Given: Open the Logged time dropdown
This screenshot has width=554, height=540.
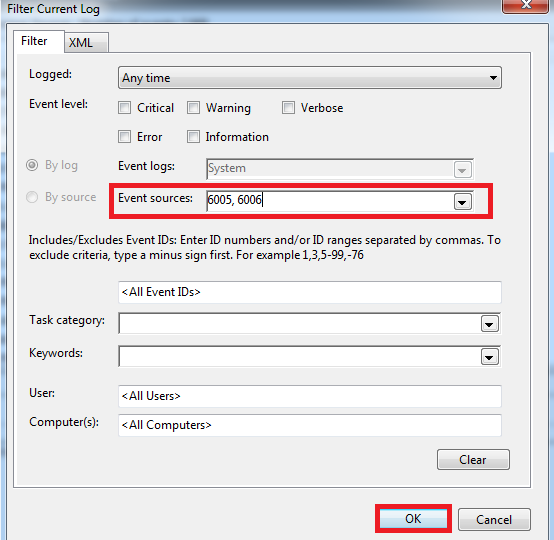Looking at the screenshot, I should pos(310,77).
